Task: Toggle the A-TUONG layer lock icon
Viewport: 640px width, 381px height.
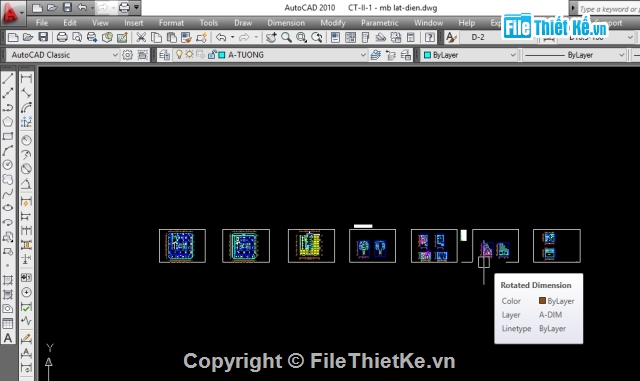Action: [x=211, y=54]
